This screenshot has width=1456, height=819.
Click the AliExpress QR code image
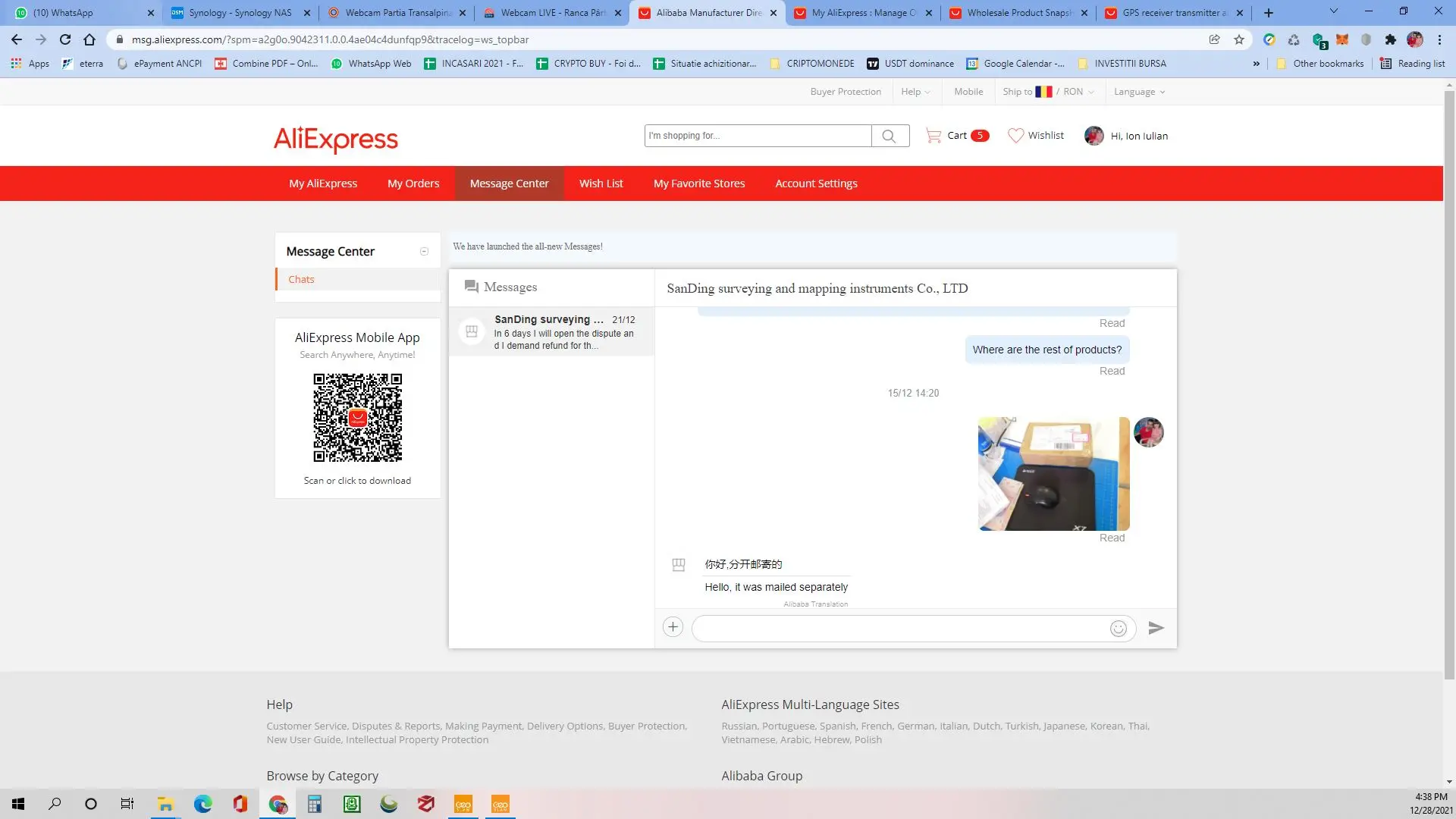[x=357, y=418]
